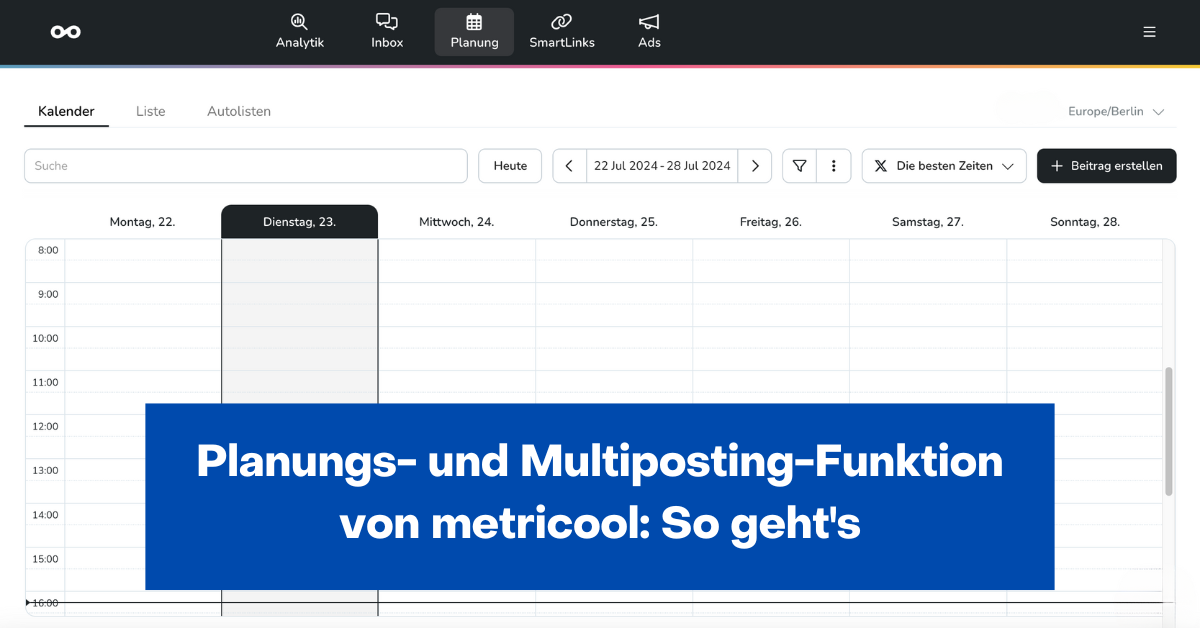
Task: Open the Ads section
Action: click(x=649, y=31)
